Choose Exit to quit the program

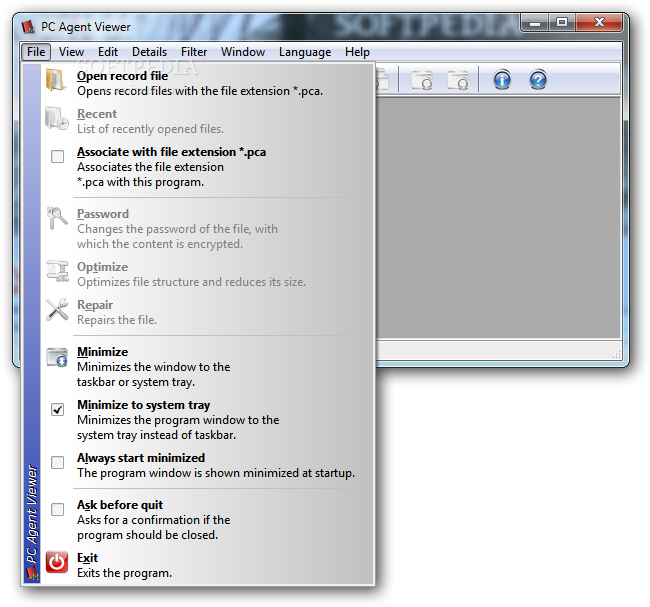point(207,565)
